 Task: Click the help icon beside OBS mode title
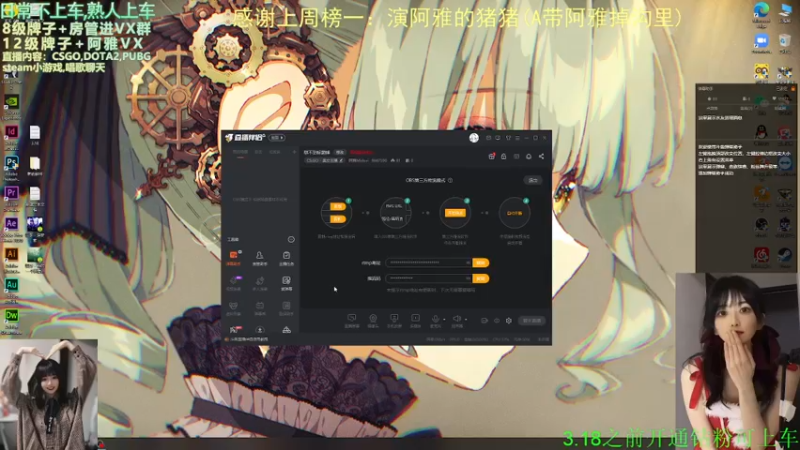click(450, 180)
